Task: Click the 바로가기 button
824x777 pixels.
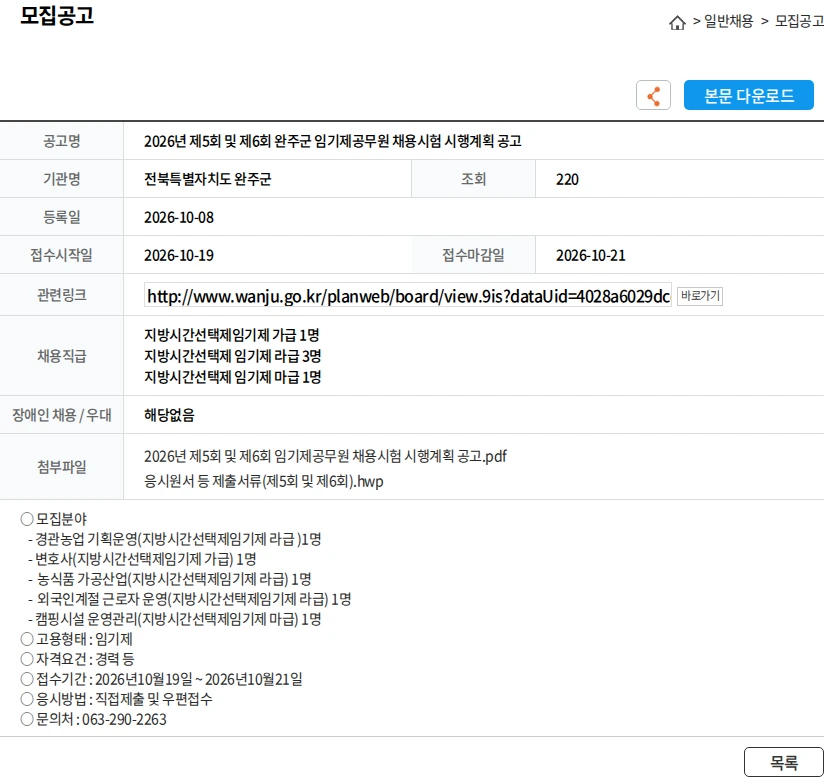Action: 700,296
